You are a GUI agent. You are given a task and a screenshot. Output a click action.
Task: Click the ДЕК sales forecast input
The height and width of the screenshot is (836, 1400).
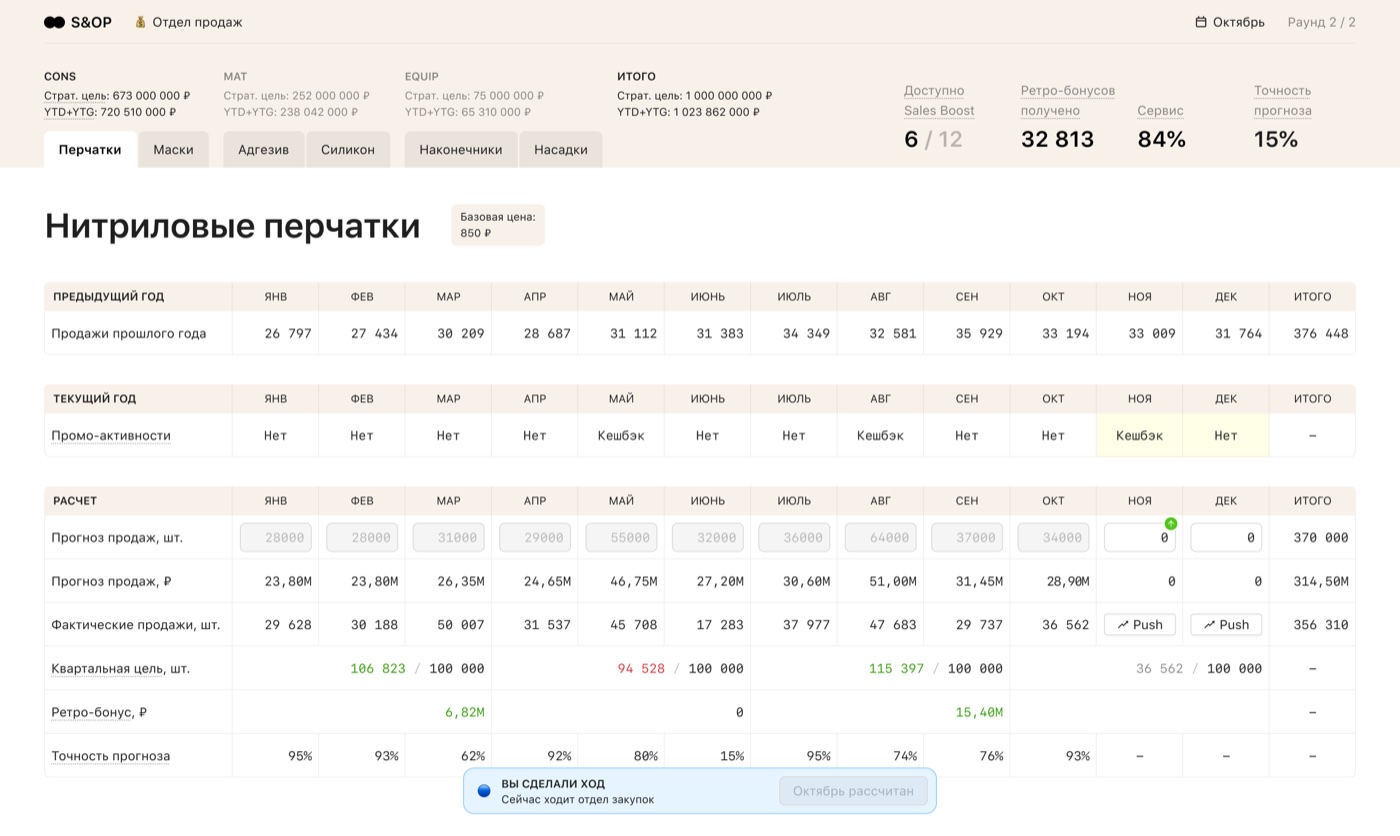[x=1226, y=537]
